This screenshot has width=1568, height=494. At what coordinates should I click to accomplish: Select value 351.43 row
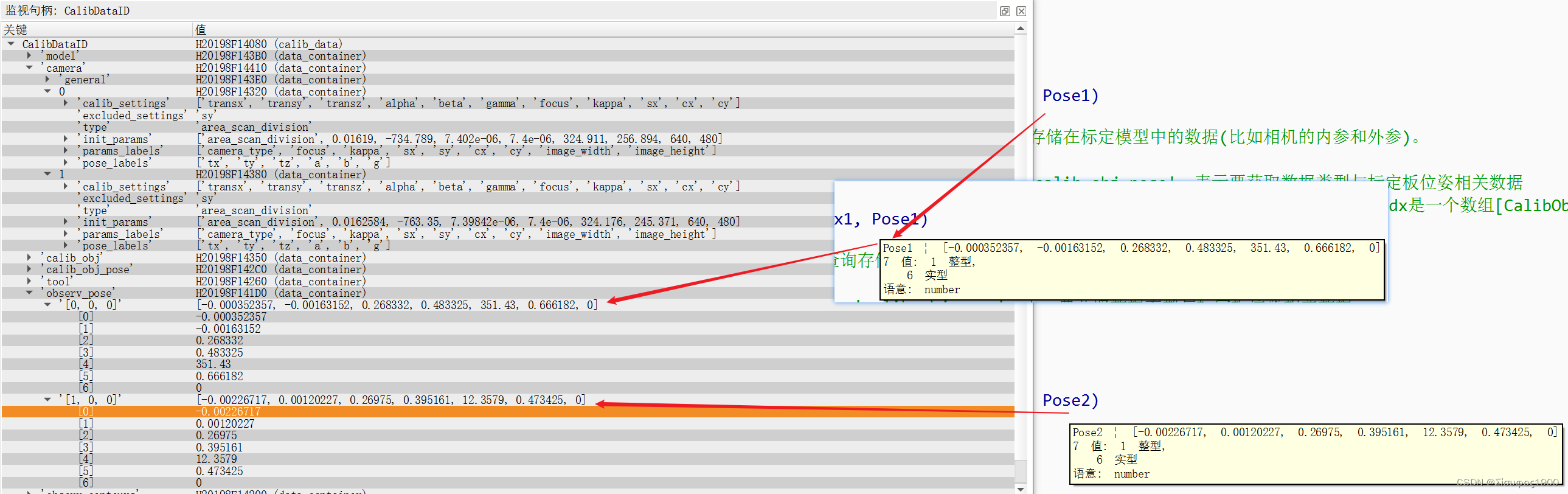213,364
